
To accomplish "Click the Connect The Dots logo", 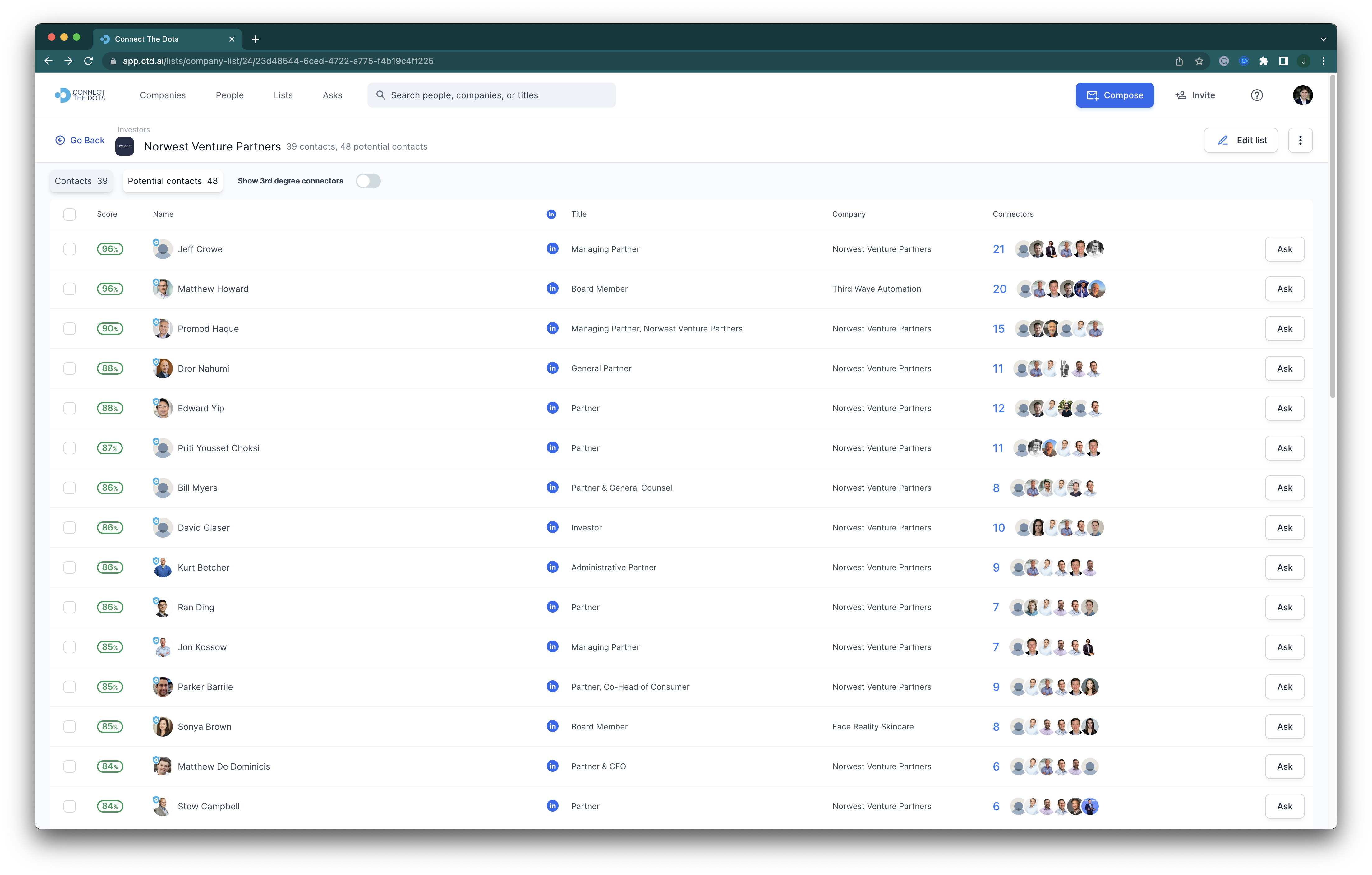I will 80,95.
